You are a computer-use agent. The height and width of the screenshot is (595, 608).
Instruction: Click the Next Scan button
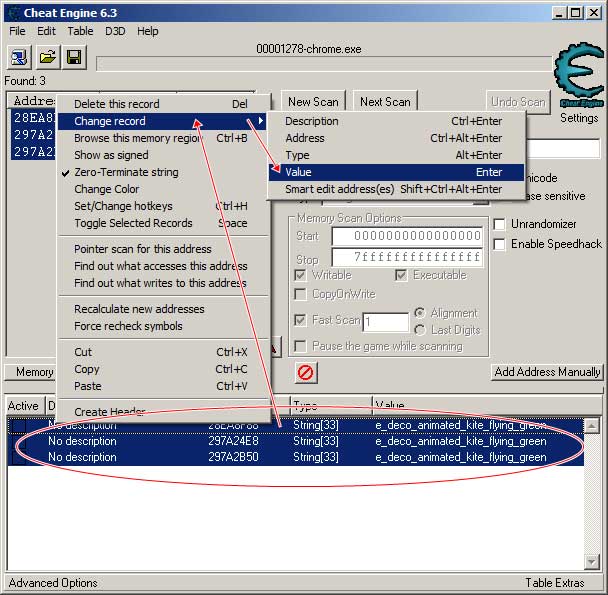pos(385,102)
